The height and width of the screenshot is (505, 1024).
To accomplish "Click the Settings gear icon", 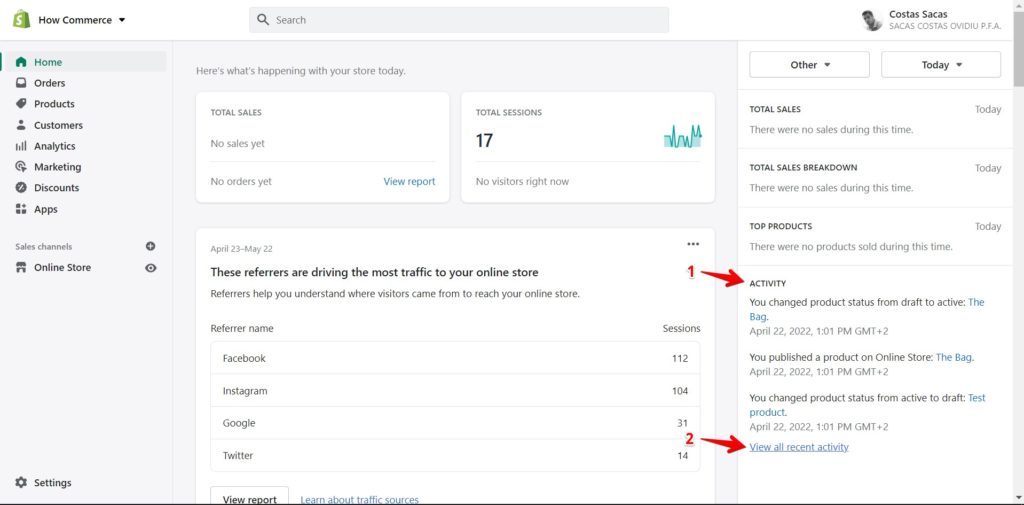I will click(x=21, y=483).
